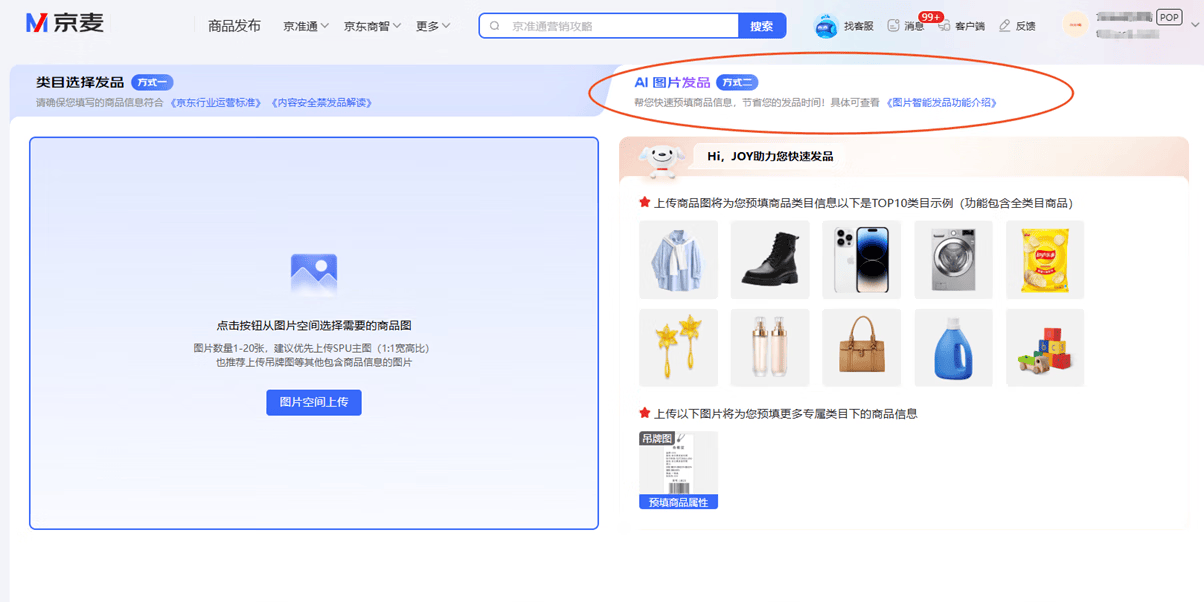
Task: Open 消息 messages icon
Action: click(893, 26)
